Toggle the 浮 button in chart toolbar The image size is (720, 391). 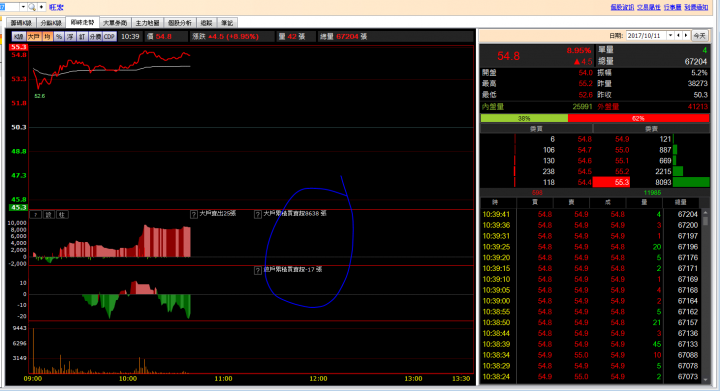click(70, 36)
